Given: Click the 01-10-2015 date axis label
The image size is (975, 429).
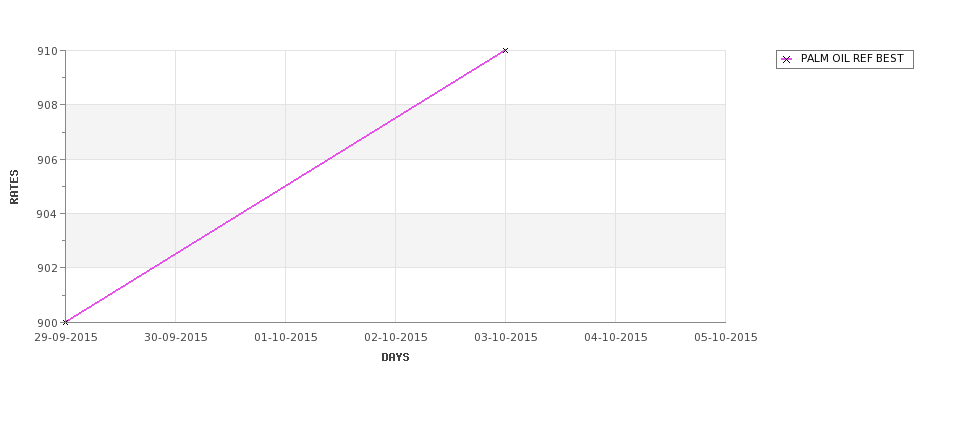Looking at the screenshot, I should pyautogui.click(x=286, y=338).
